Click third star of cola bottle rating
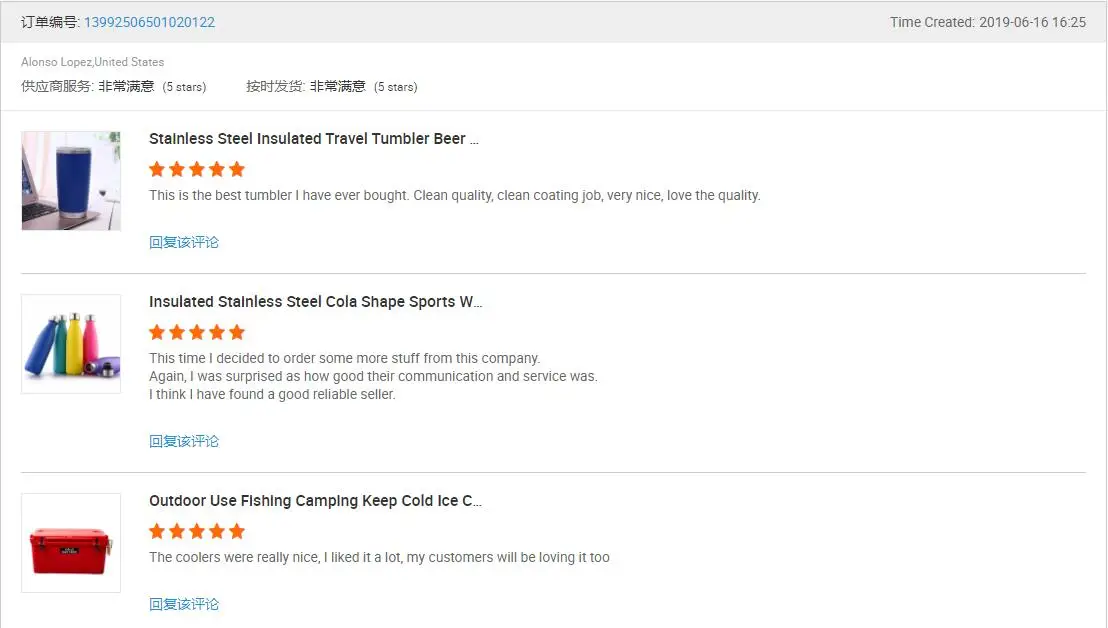The width and height of the screenshot is (1108, 628). (197, 332)
